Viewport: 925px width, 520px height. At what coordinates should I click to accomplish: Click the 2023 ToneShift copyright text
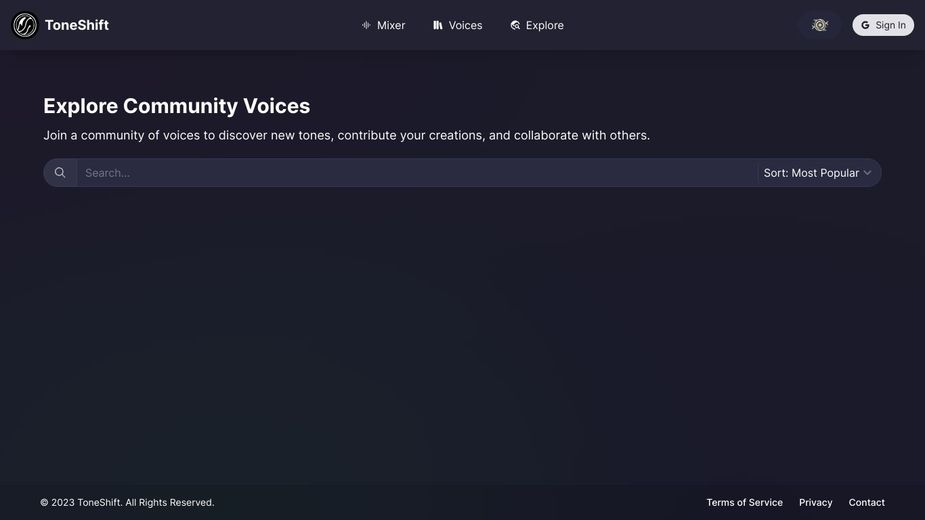click(127, 502)
